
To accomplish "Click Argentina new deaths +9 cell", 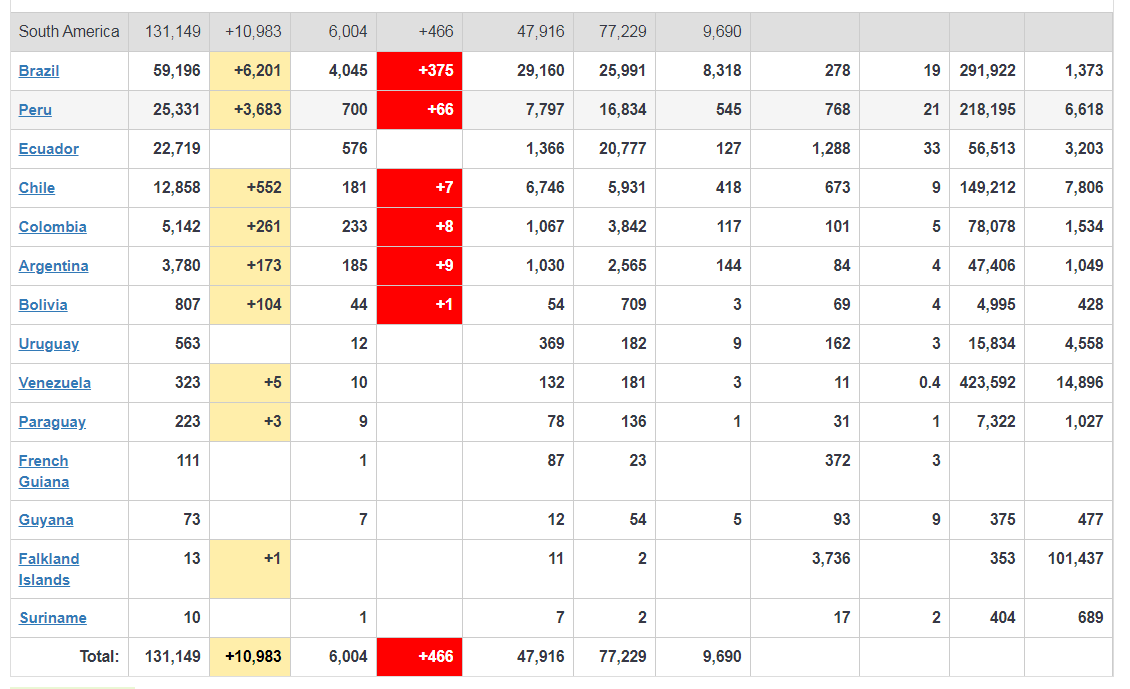I will point(419,265).
